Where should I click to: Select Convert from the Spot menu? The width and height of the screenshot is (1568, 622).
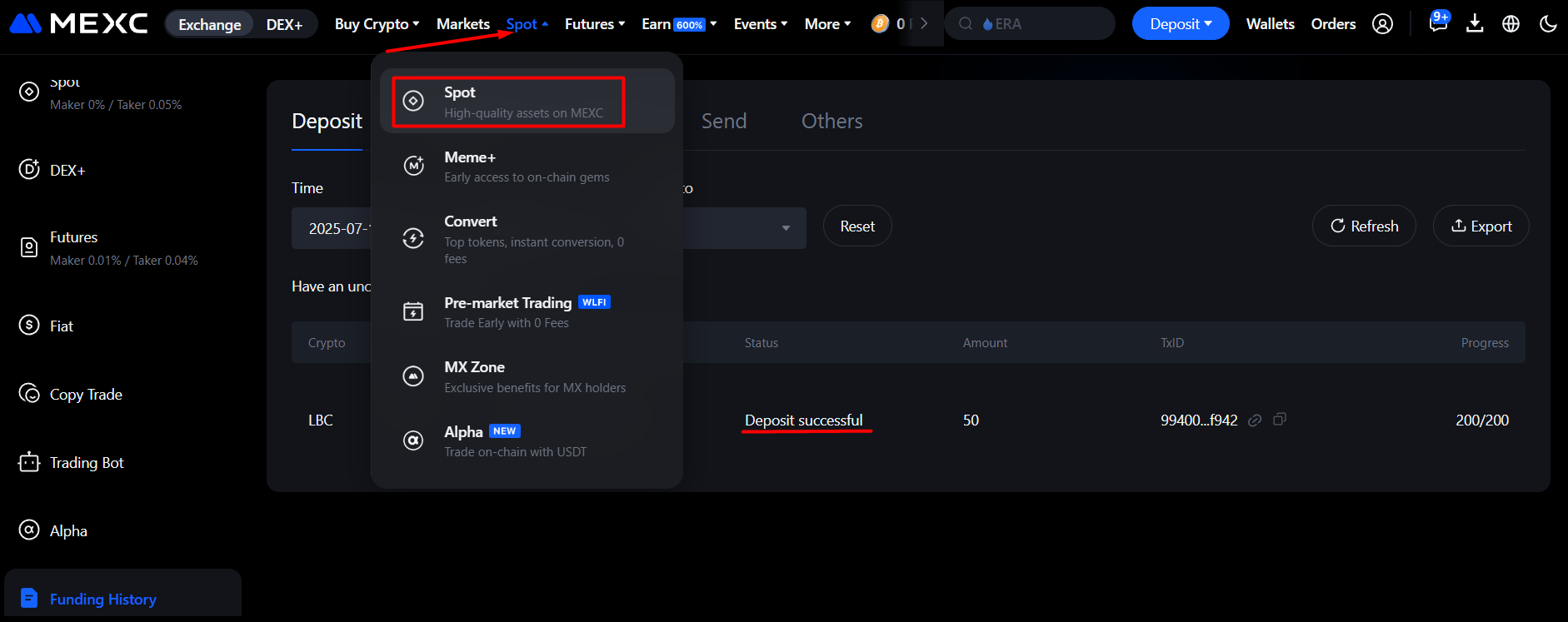pos(527,239)
